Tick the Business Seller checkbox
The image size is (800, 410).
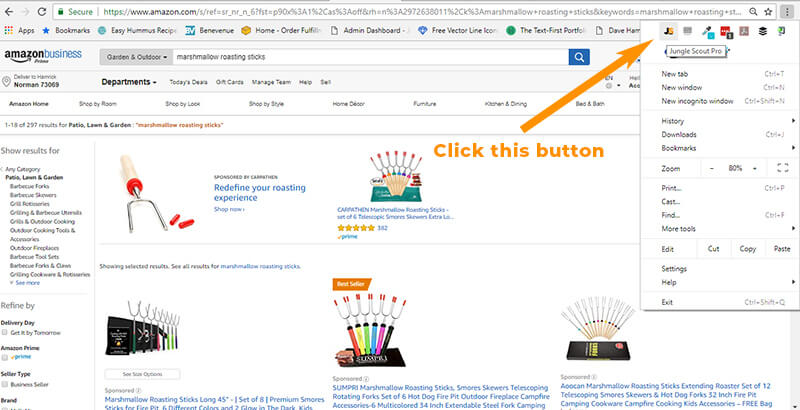[5, 382]
